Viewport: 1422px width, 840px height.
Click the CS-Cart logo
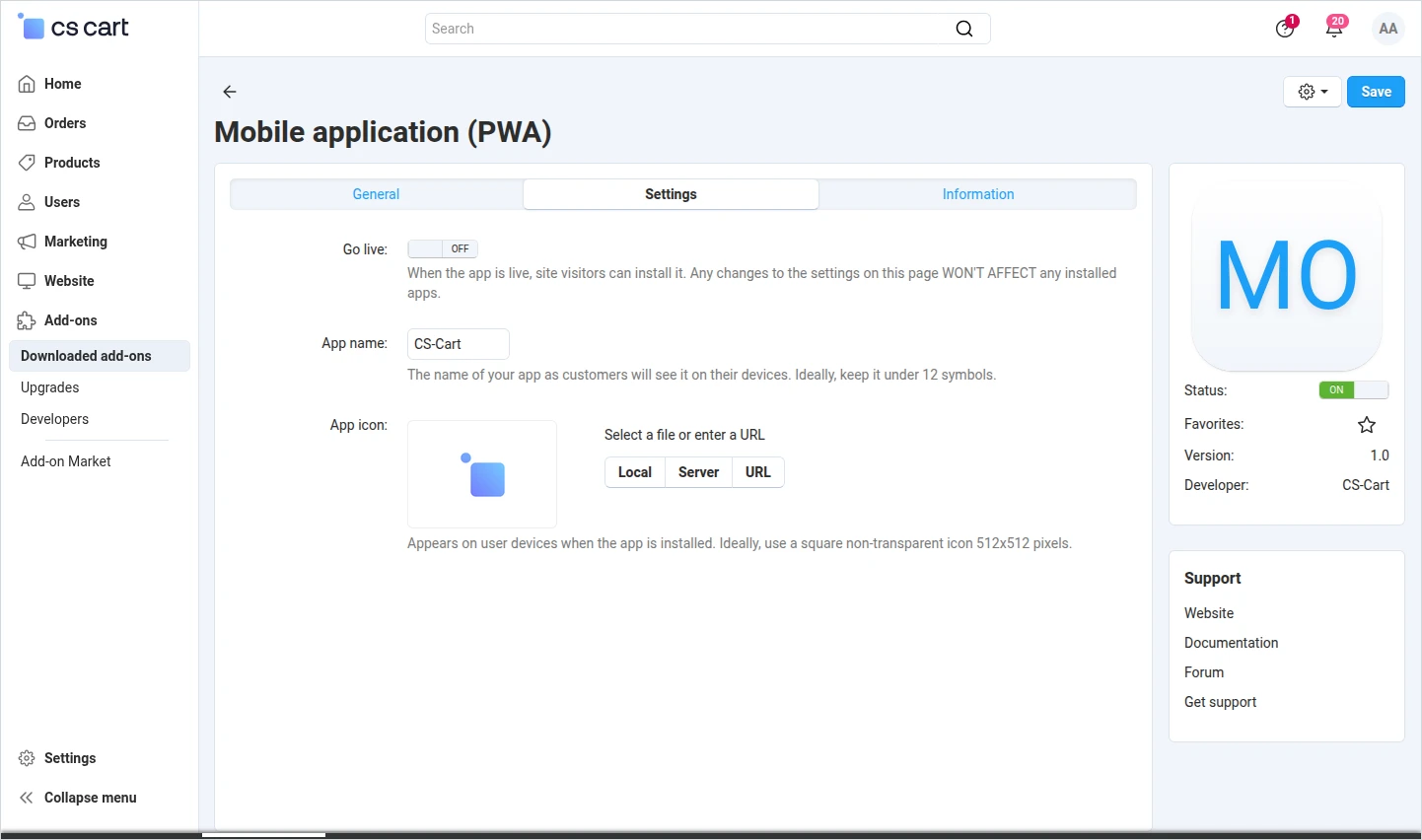point(74,28)
